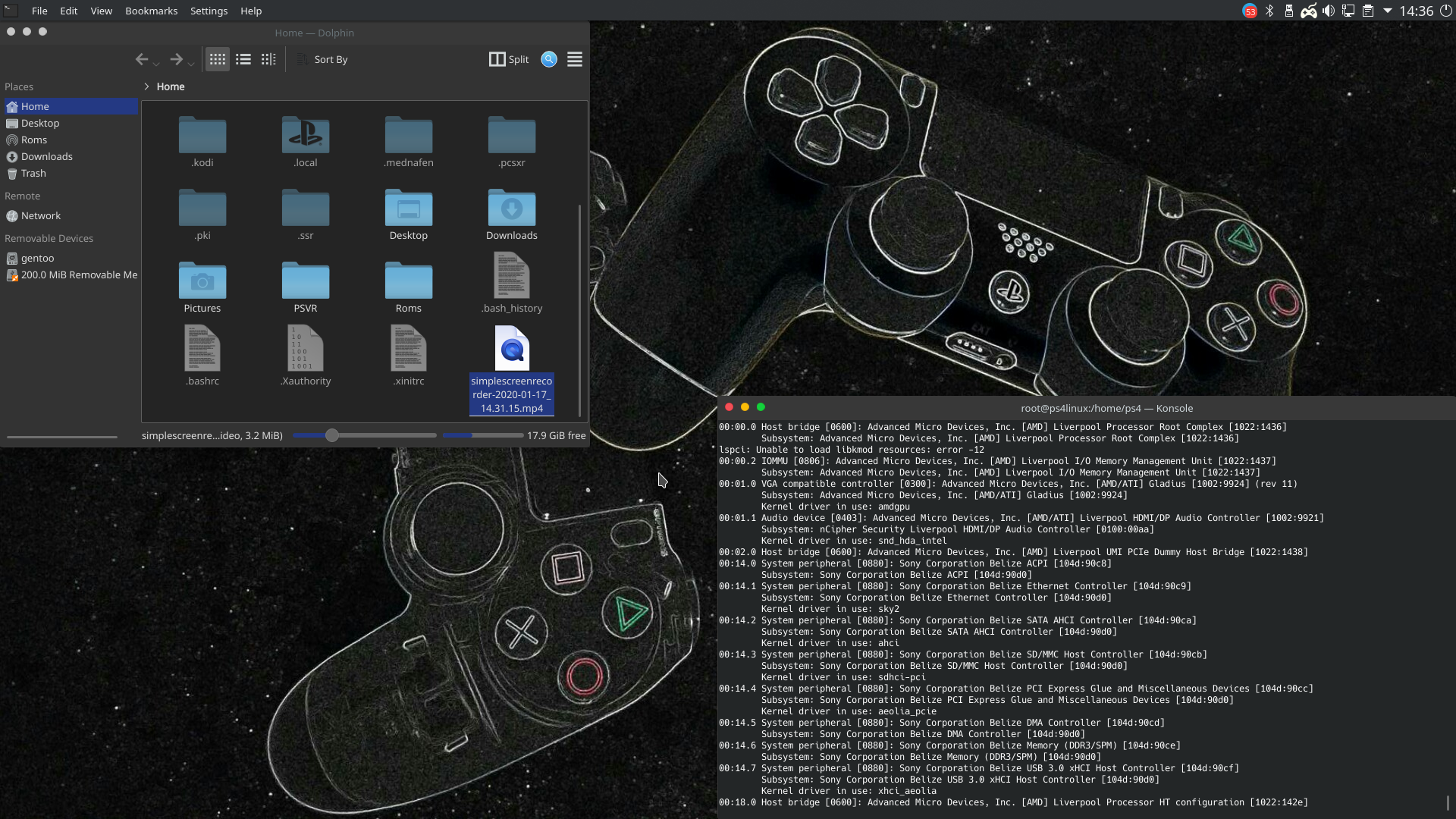
Task: Select Home in Places panel
Action: coord(71,106)
